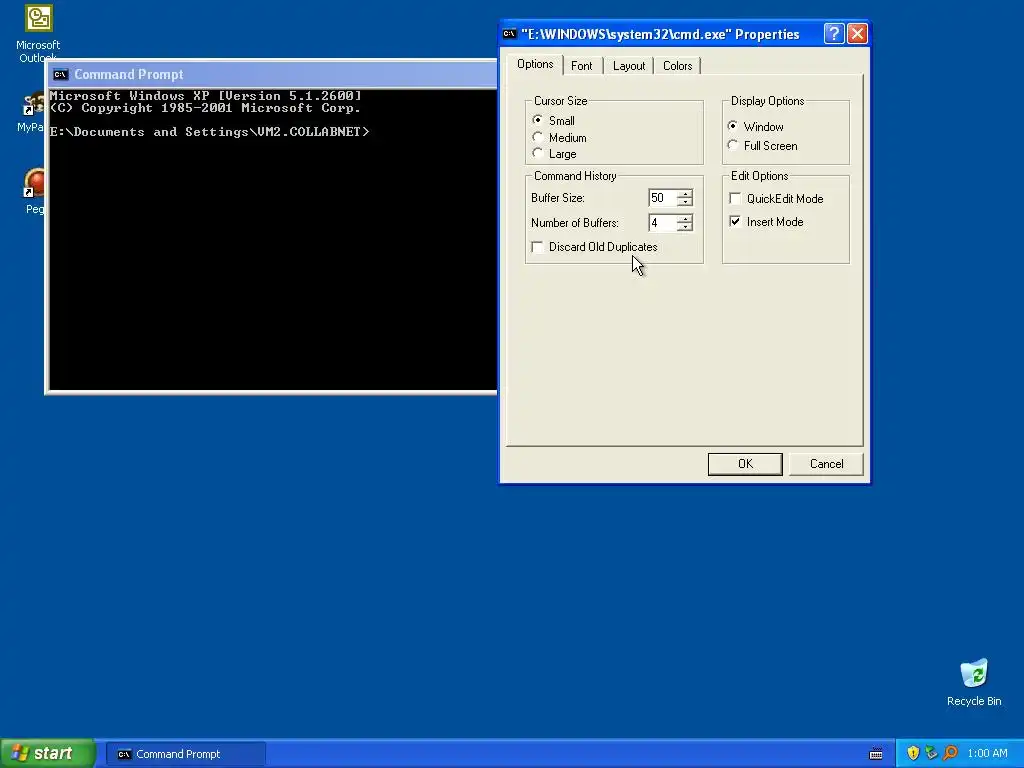Decrease Number of Buffers with down arrow
The width and height of the screenshot is (1024, 768).
[684, 227]
